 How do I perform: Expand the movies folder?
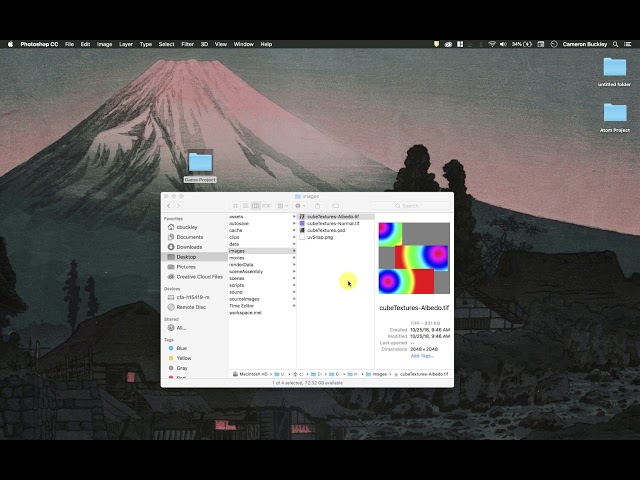pos(293,258)
